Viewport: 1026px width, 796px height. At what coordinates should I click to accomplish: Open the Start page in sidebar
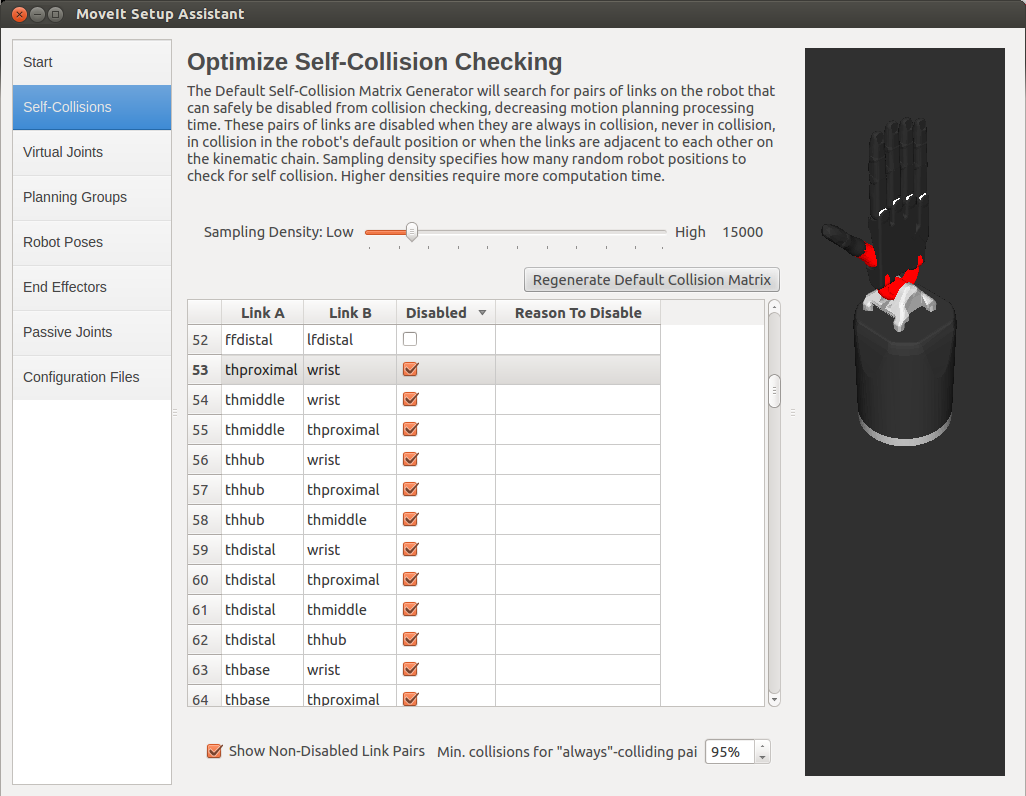tap(92, 62)
